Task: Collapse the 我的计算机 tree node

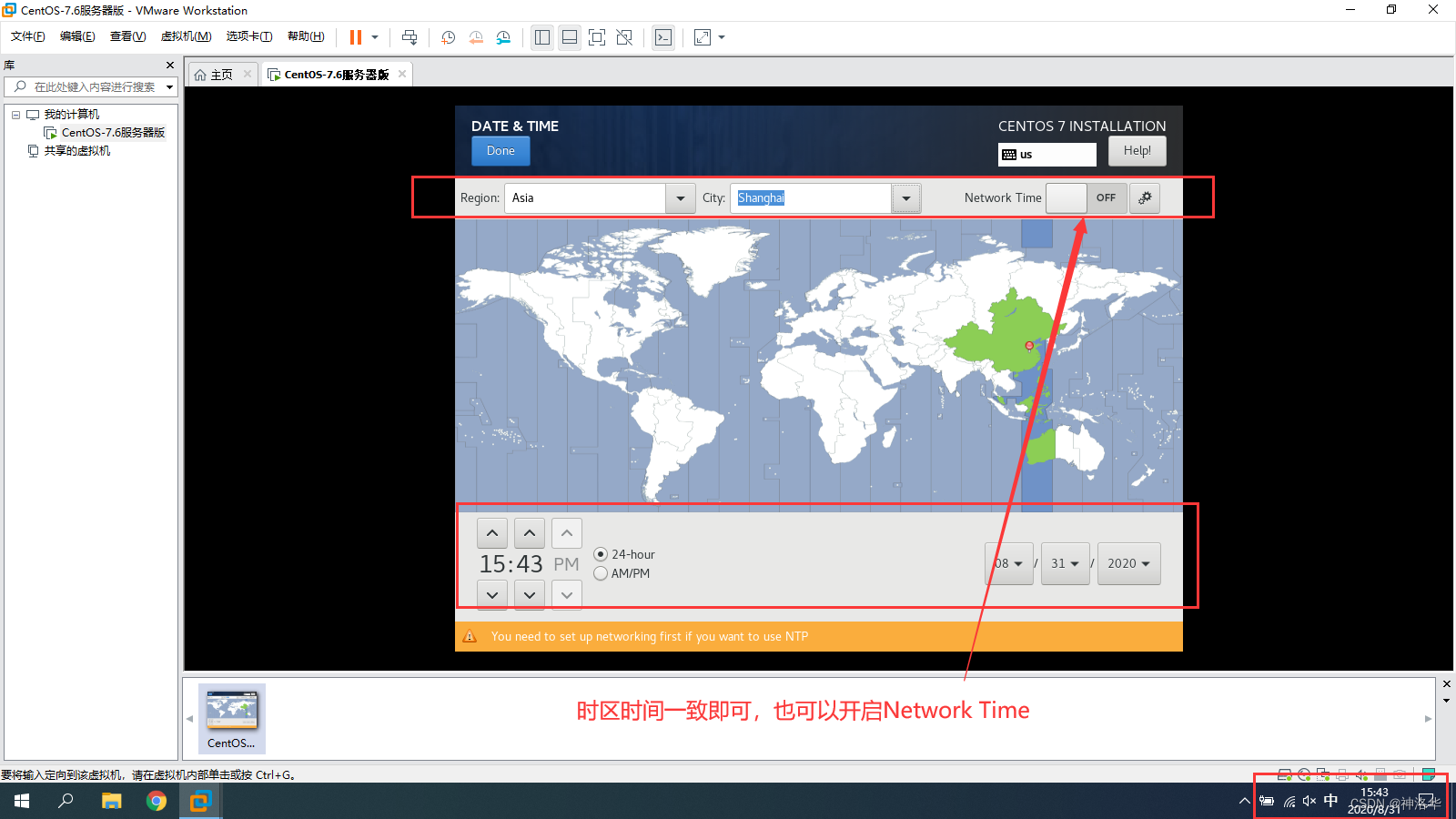Action: [x=15, y=115]
